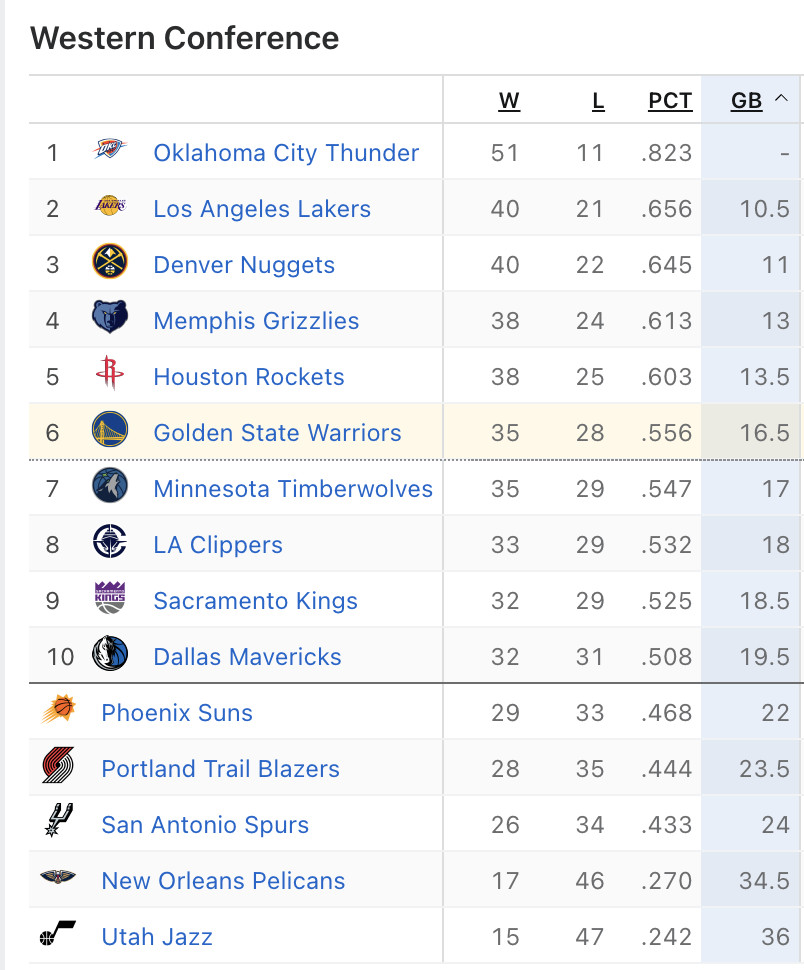Viewport: 804px width, 970px height.
Task: Click the Phoenix Suns logo
Action: tap(59, 709)
